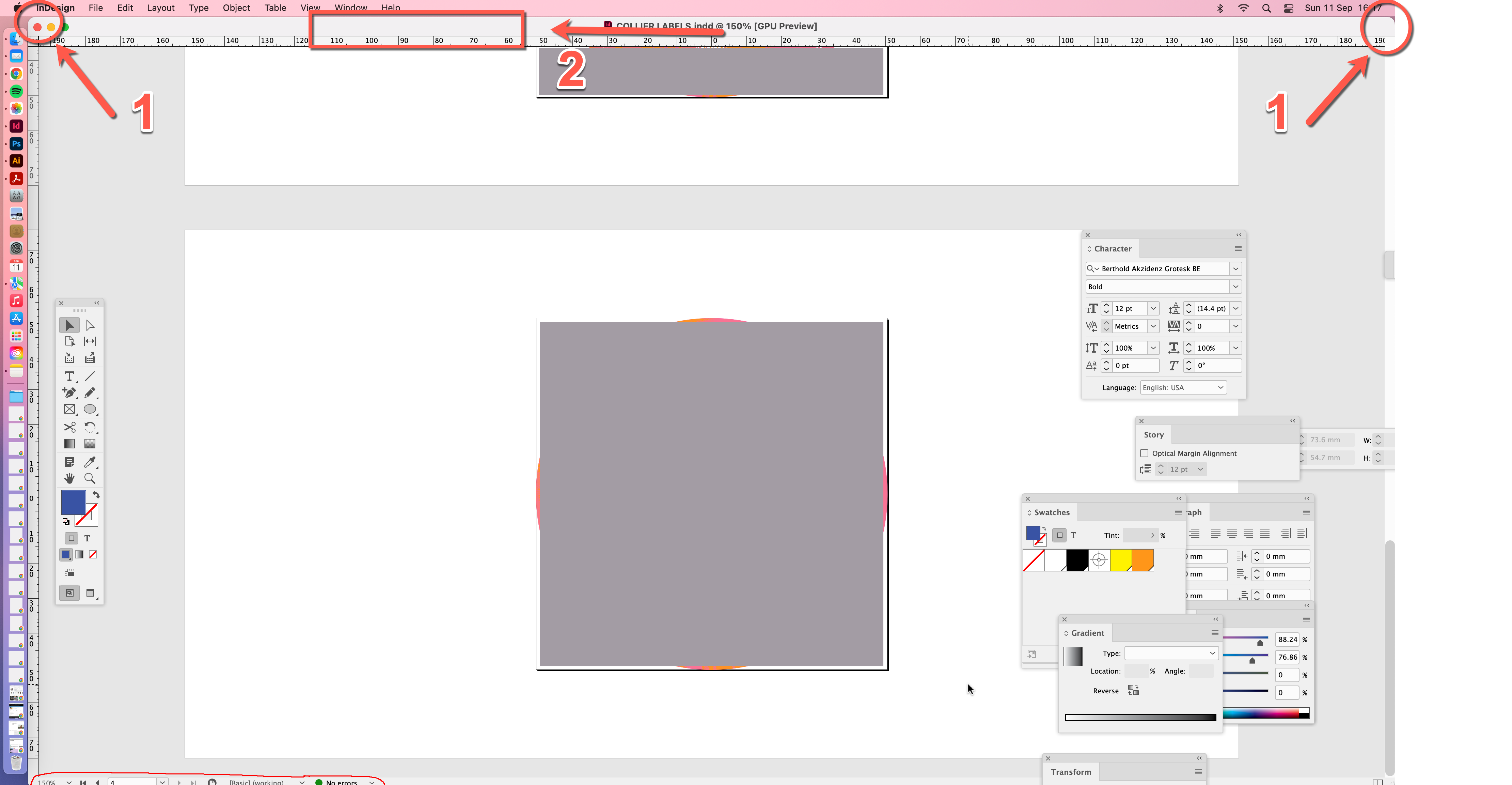Click the Swatches panel visibility toggle
Viewport: 1512px width, 785px height.
(x=1031, y=512)
